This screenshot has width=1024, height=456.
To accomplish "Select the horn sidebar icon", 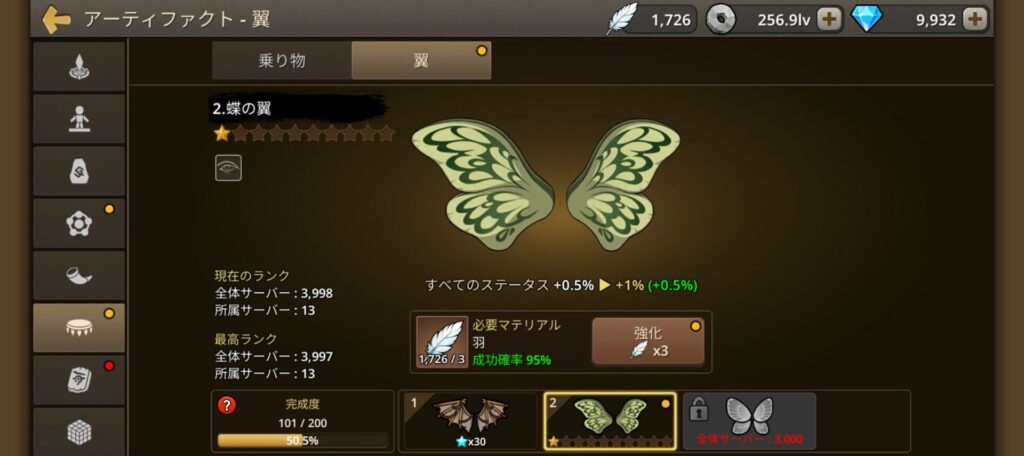I will pyautogui.click(x=79, y=276).
